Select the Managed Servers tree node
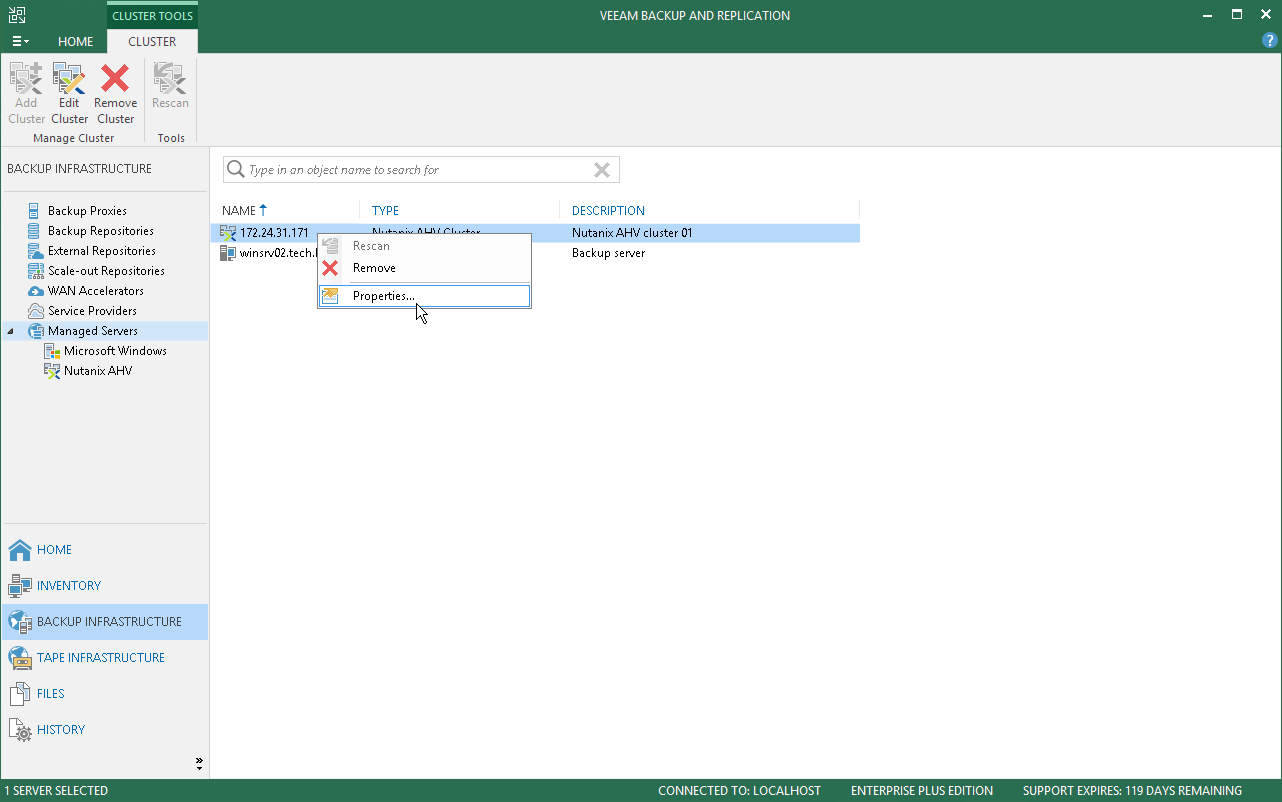1282x802 pixels. [x=93, y=331]
